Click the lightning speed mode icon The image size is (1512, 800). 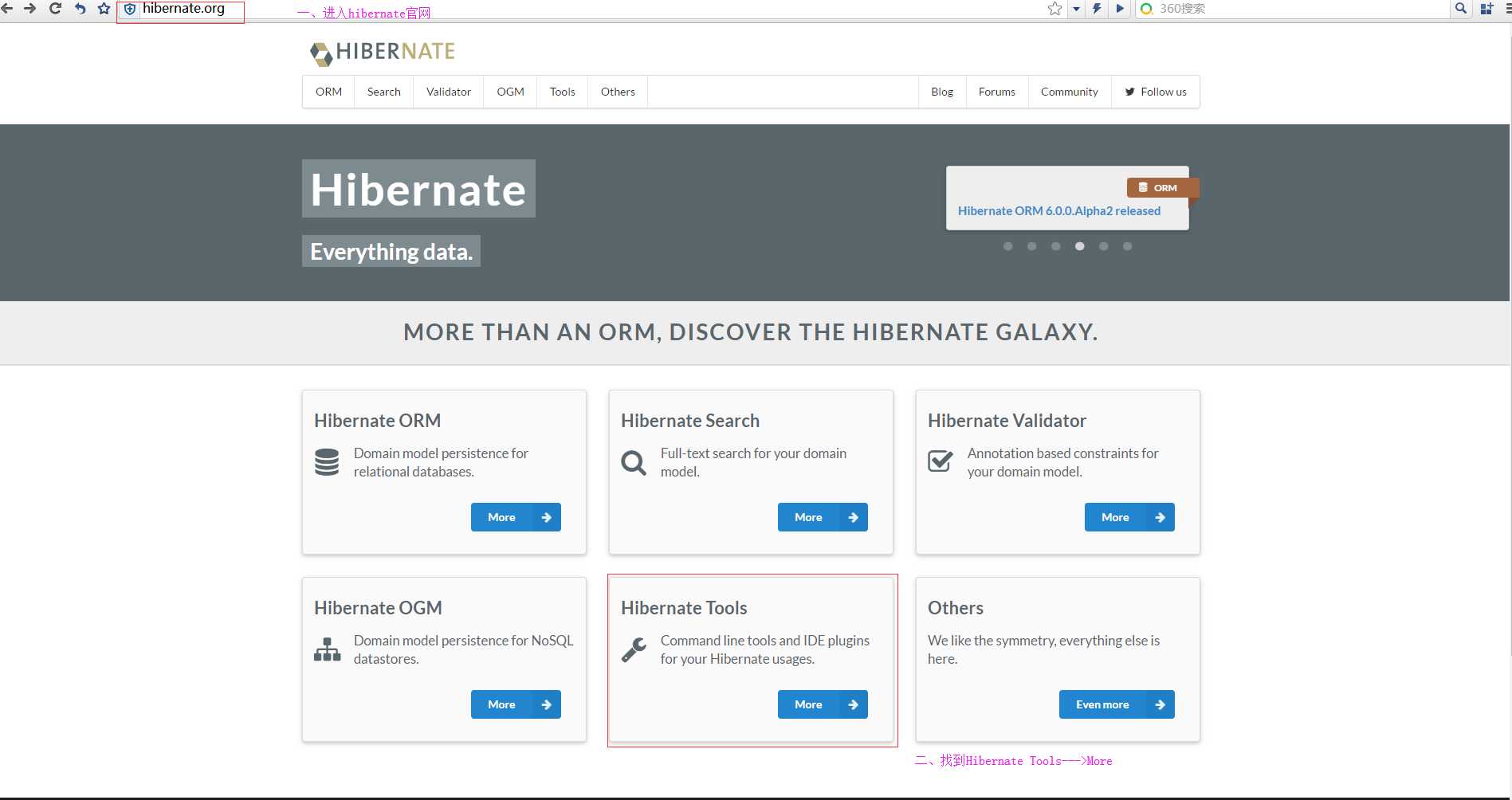[x=1097, y=8]
